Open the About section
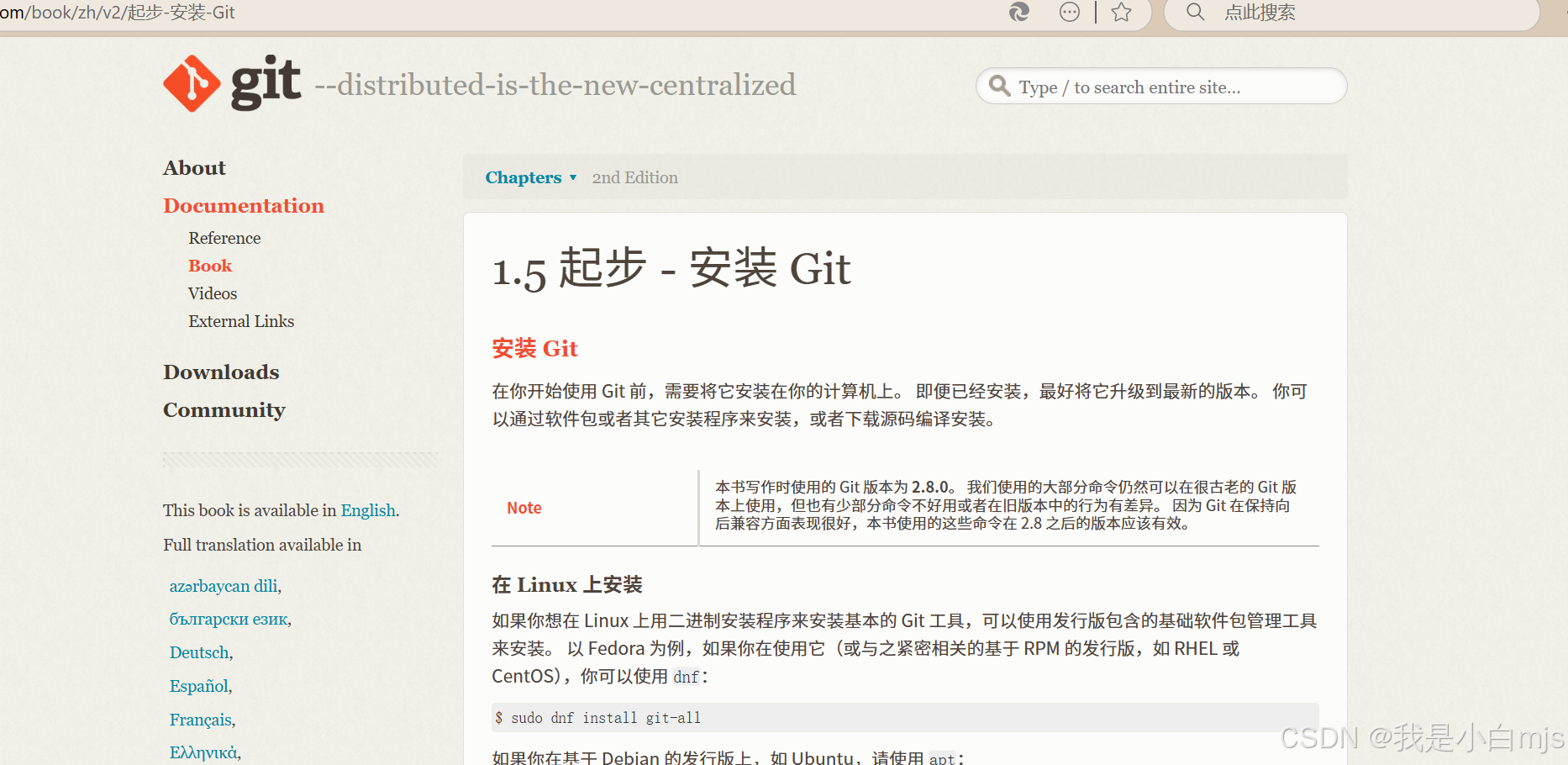Viewport: 1568px width, 765px height. click(194, 168)
